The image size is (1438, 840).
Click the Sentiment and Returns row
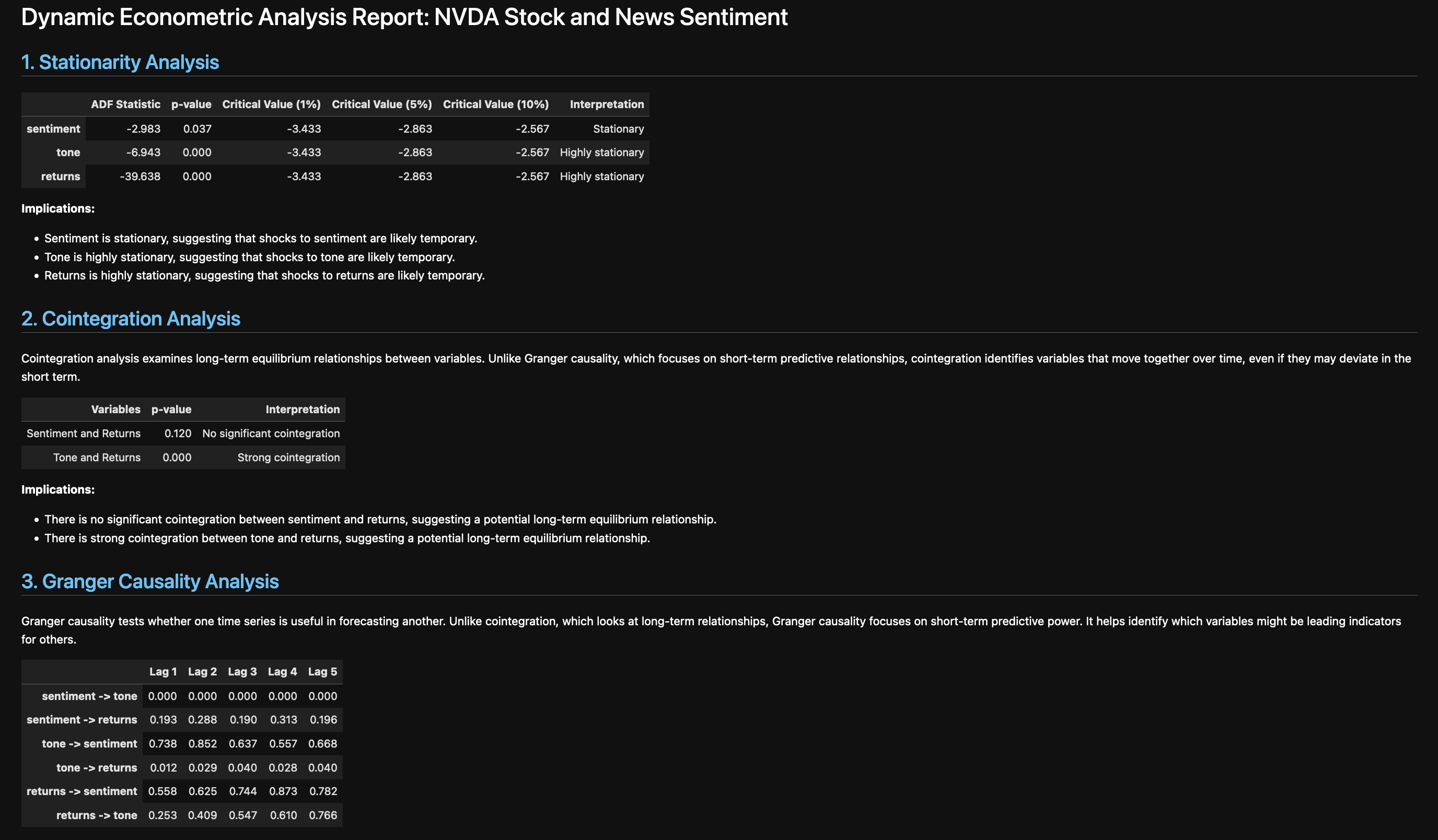click(83, 433)
